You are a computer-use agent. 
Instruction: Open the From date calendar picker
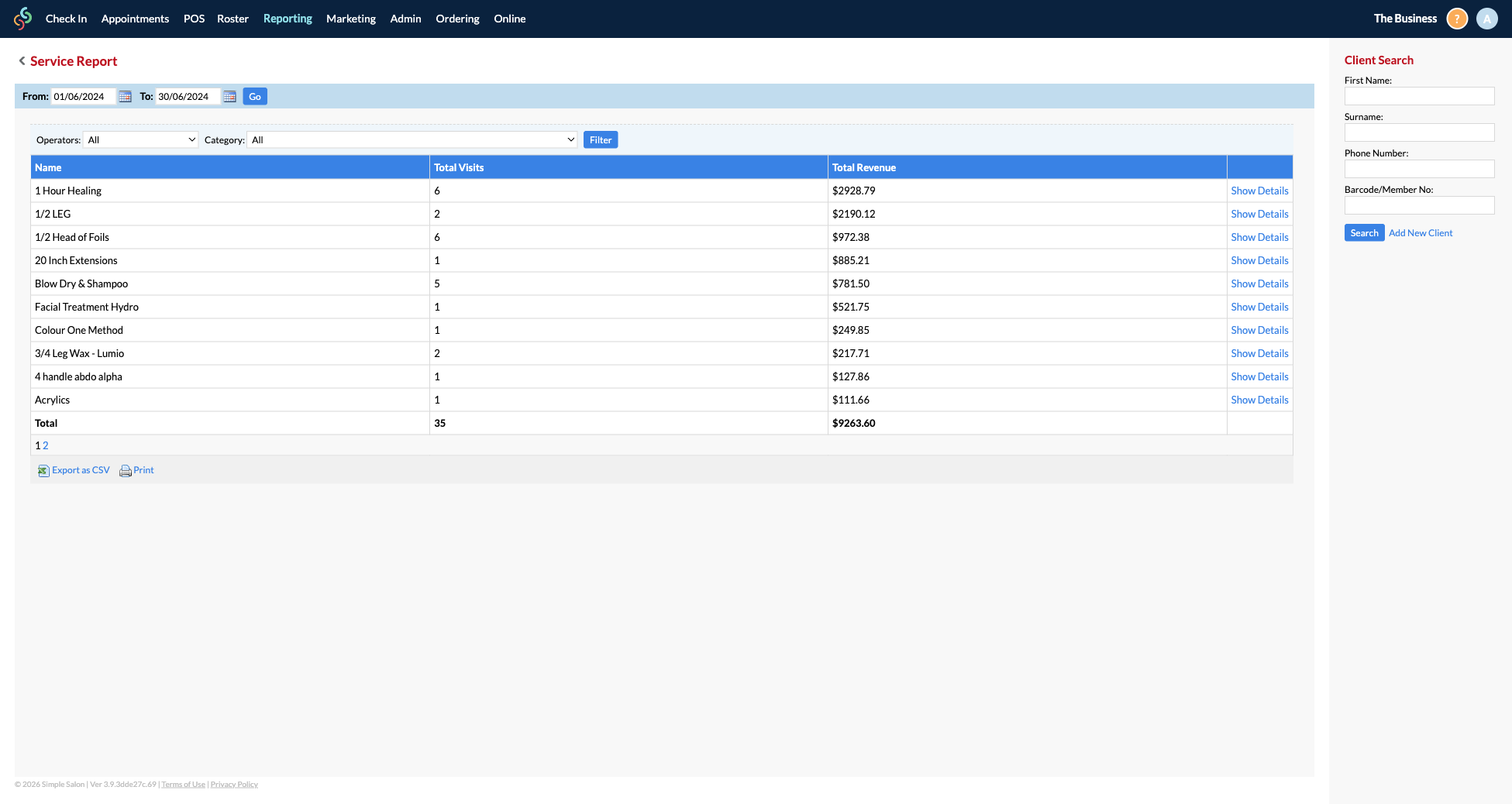tap(125, 97)
